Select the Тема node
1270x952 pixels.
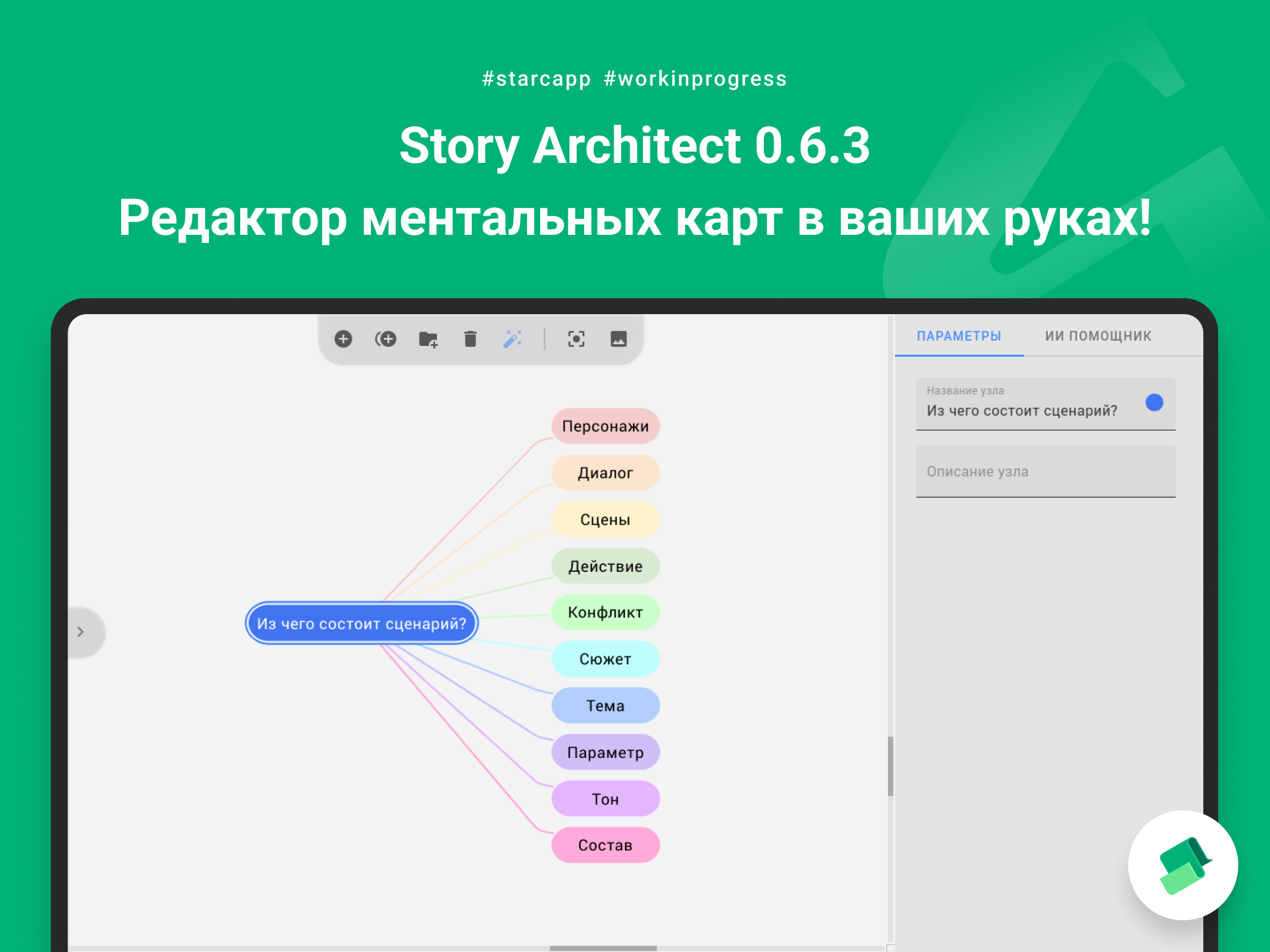[605, 705]
